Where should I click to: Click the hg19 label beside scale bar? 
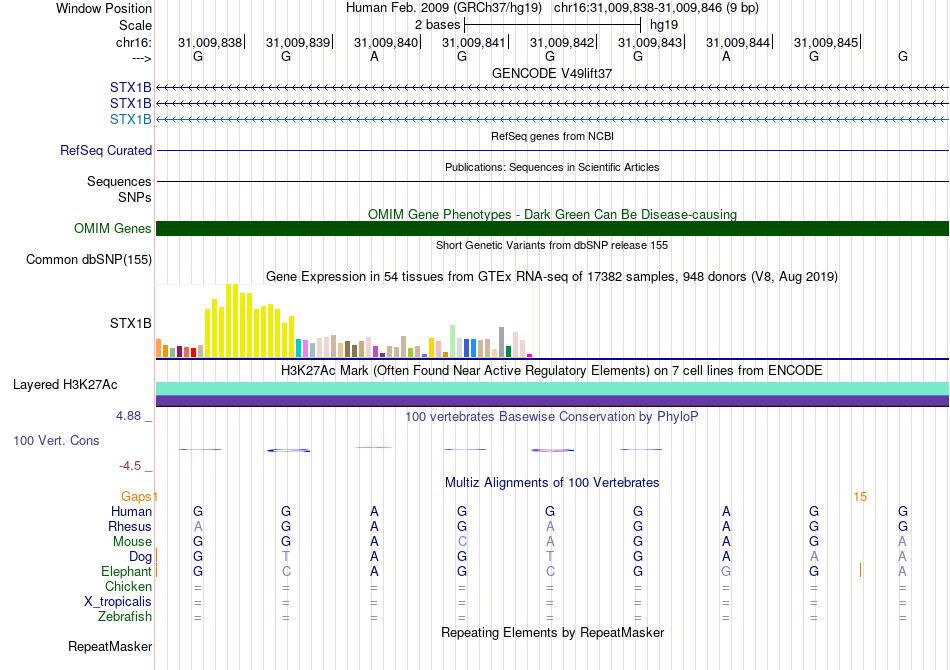pyautogui.click(x=663, y=25)
